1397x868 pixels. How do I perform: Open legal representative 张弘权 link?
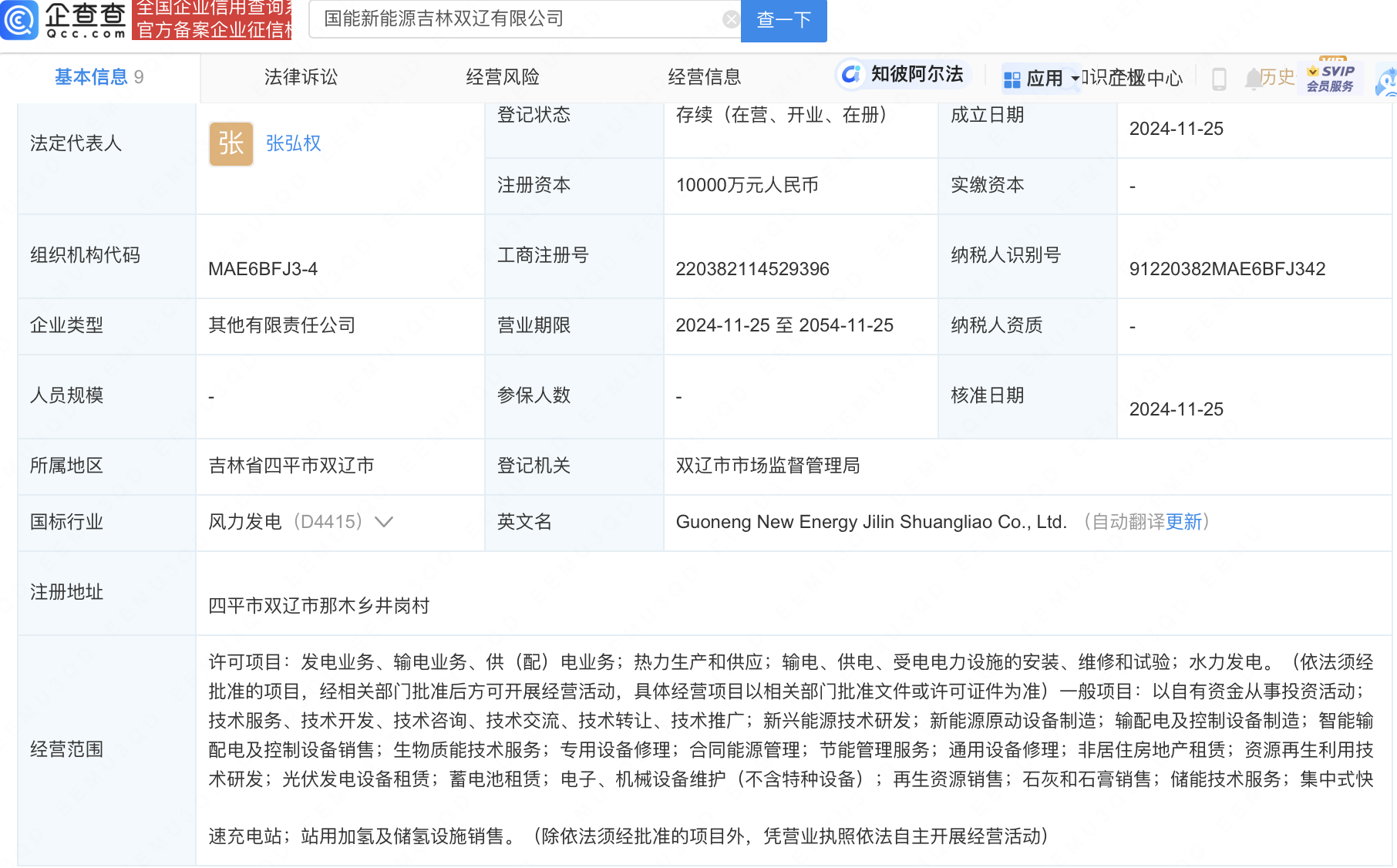293,143
